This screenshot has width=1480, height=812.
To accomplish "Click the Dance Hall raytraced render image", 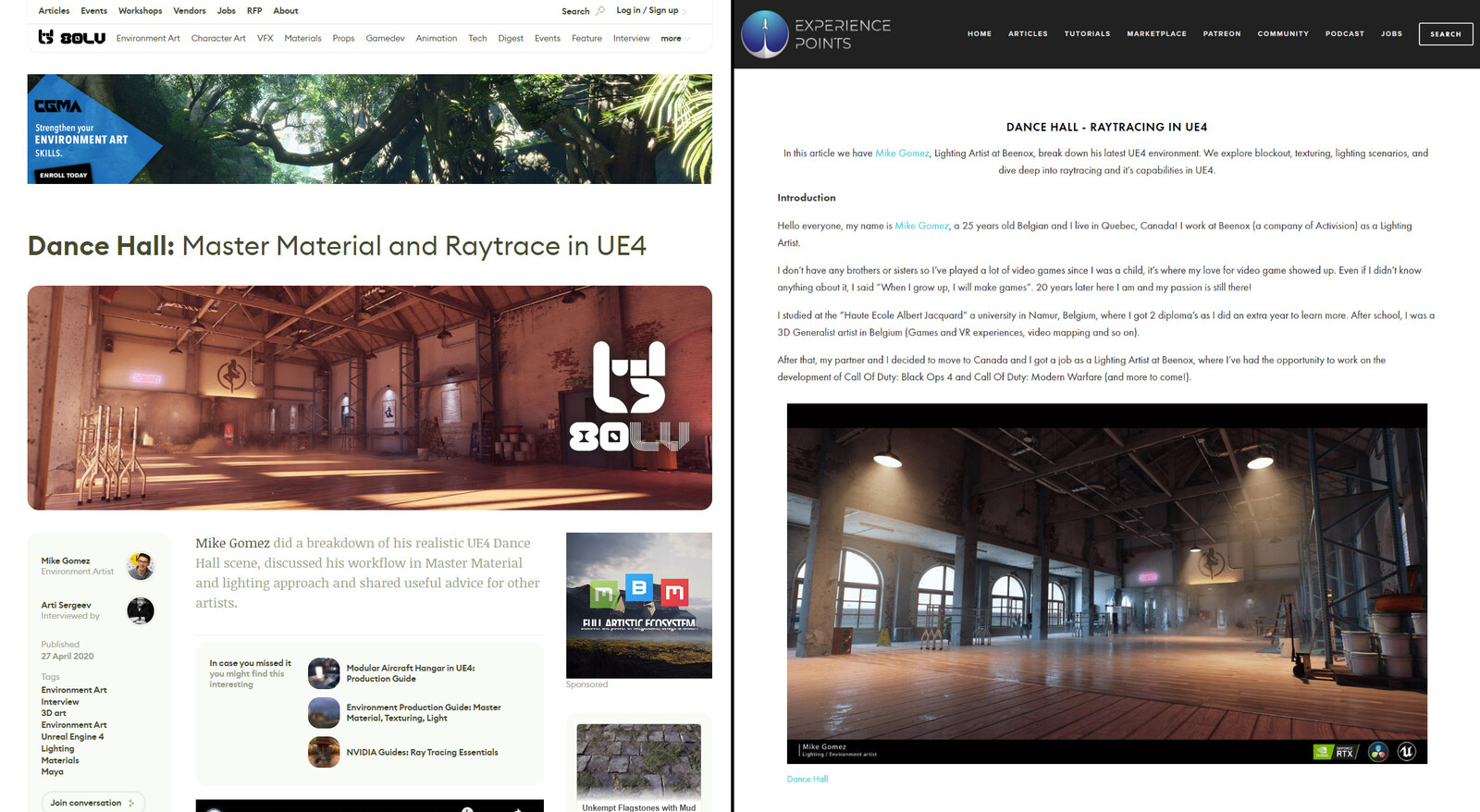I will coord(1107,584).
